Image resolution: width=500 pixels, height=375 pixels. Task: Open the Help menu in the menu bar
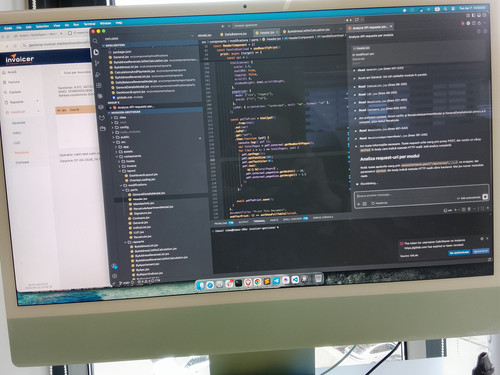pyautogui.click(x=119, y=23)
